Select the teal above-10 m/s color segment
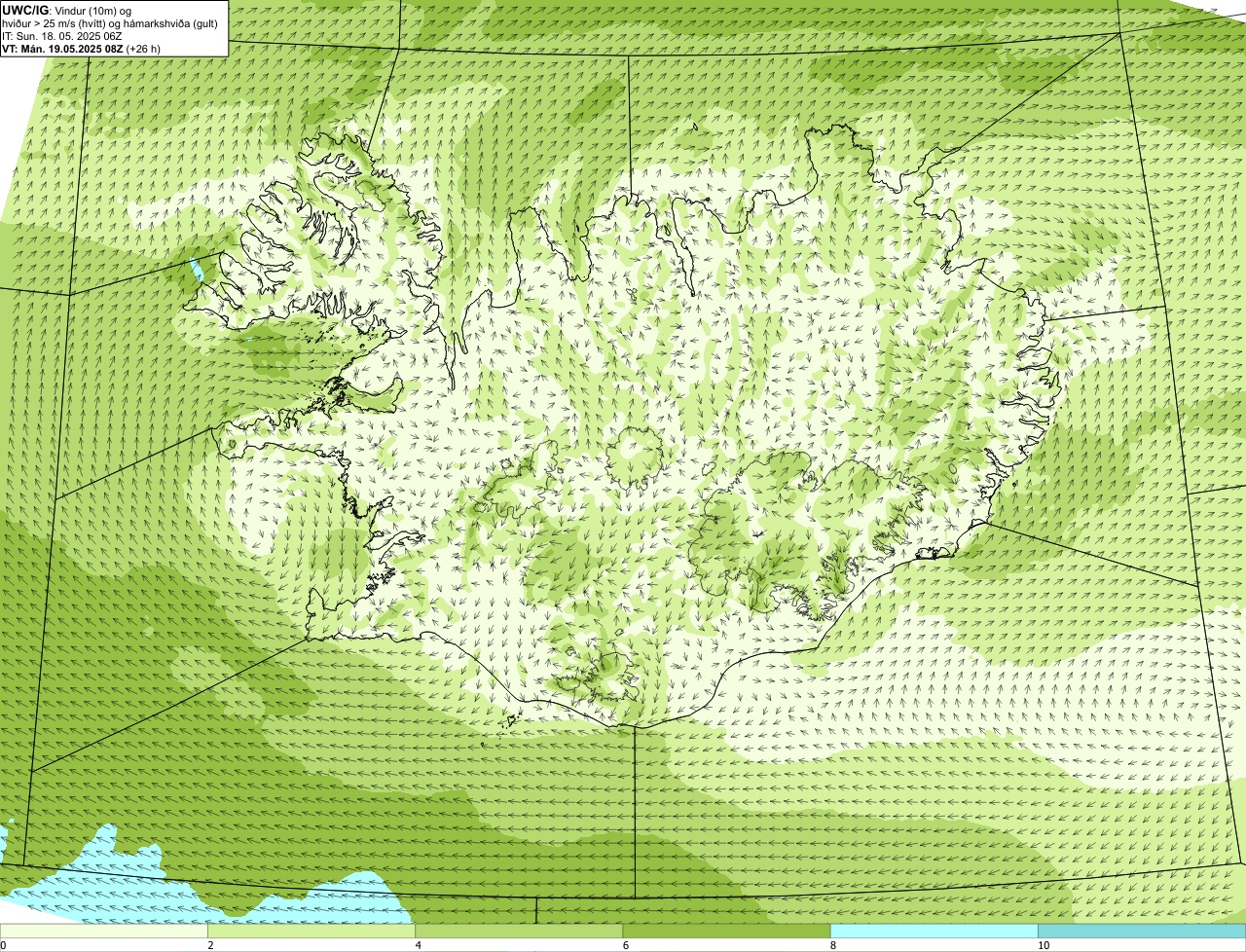Image resolution: width=1246 pixels, height=952 pixels. pos(1142,932)
